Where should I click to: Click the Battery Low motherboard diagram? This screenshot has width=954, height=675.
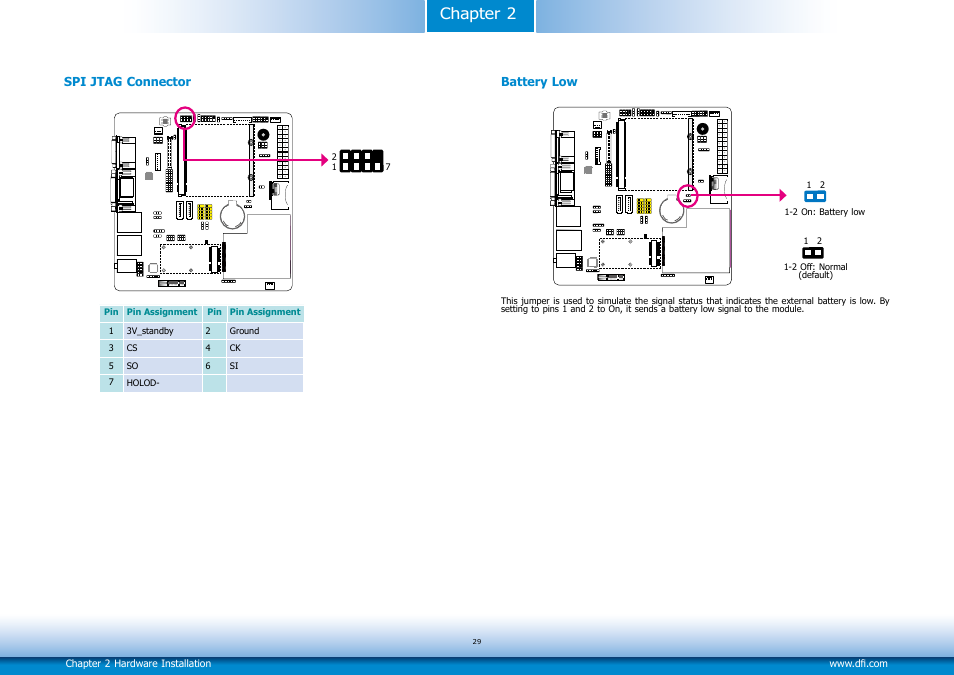pos(642,196)
